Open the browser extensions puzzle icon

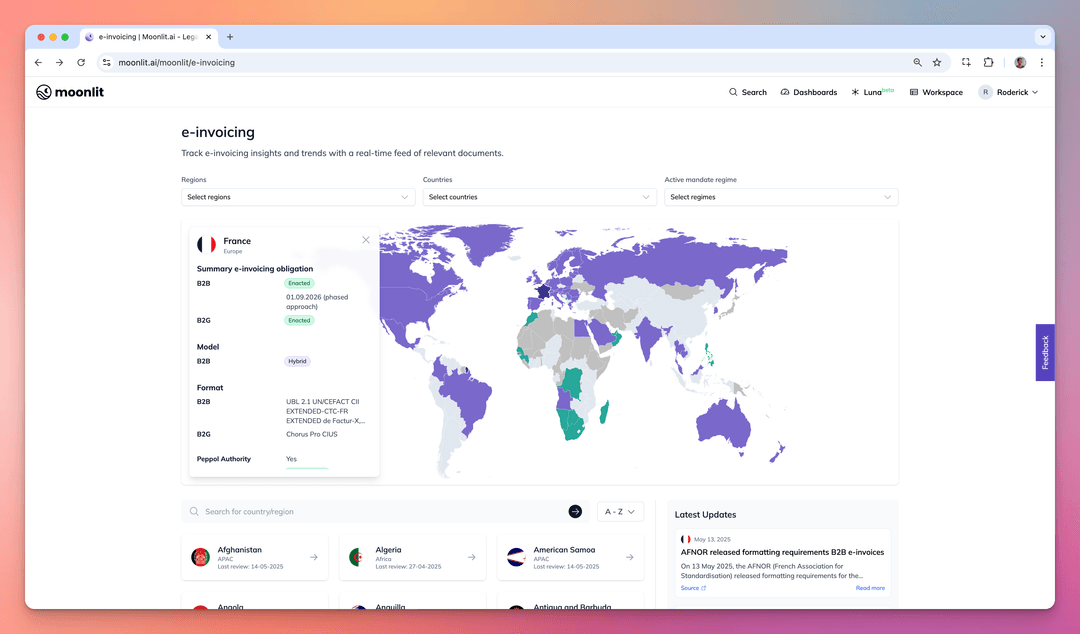point(988,62)
